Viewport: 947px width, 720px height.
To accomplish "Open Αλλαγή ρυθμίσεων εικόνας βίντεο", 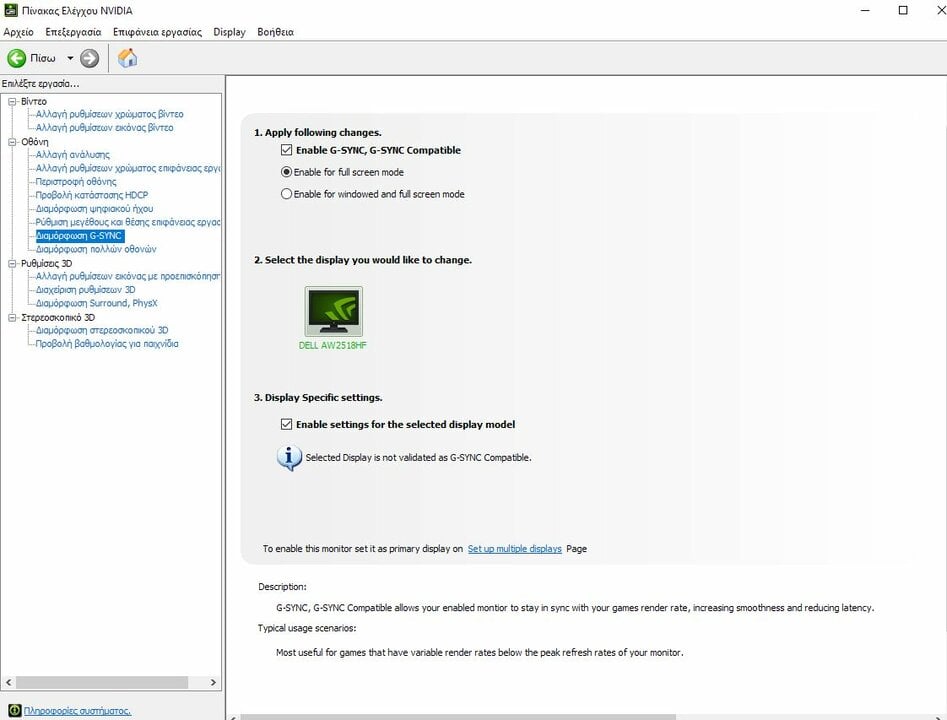I will 104,127.
